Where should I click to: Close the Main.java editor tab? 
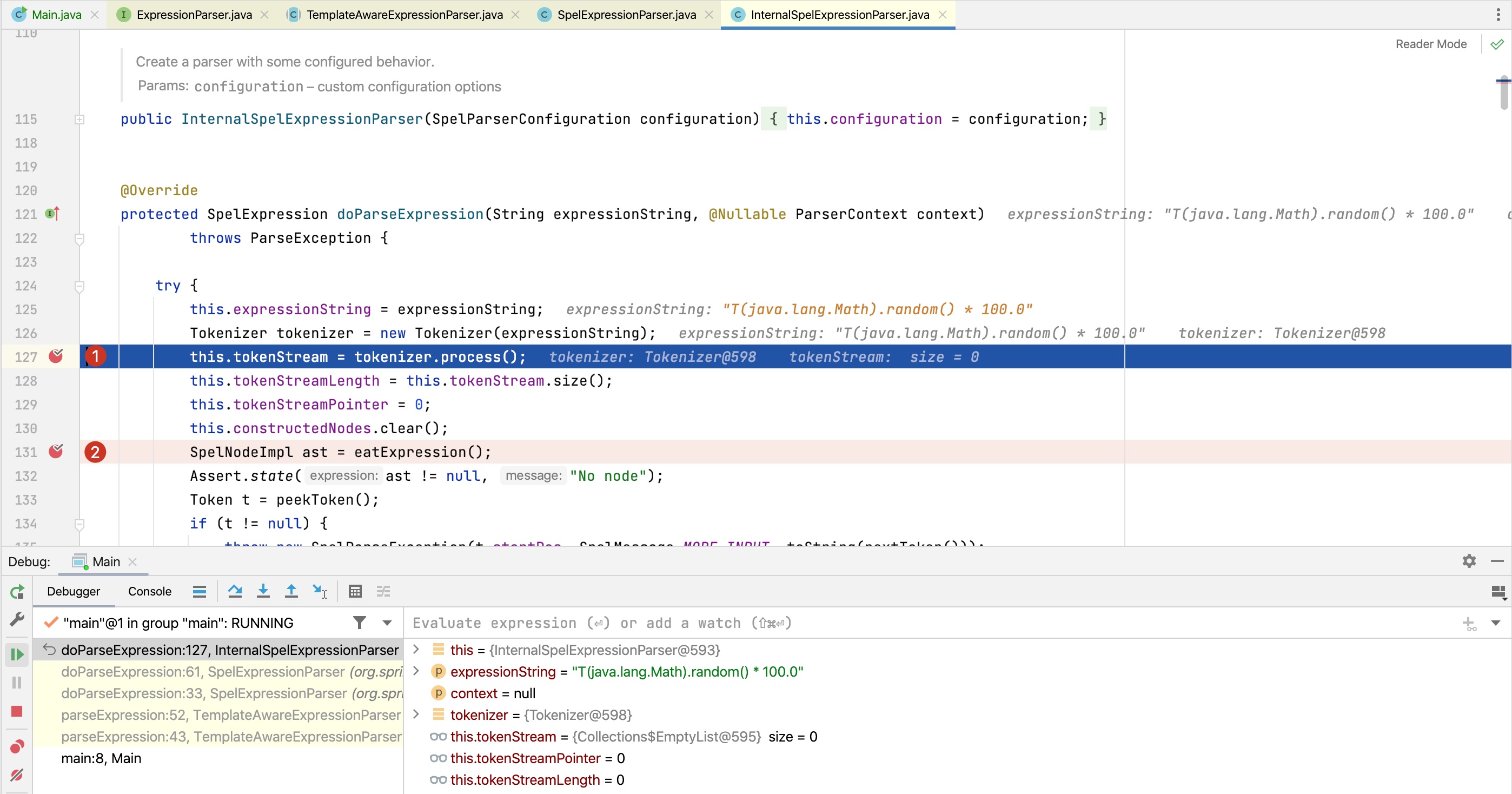click(x=95, y=15)
